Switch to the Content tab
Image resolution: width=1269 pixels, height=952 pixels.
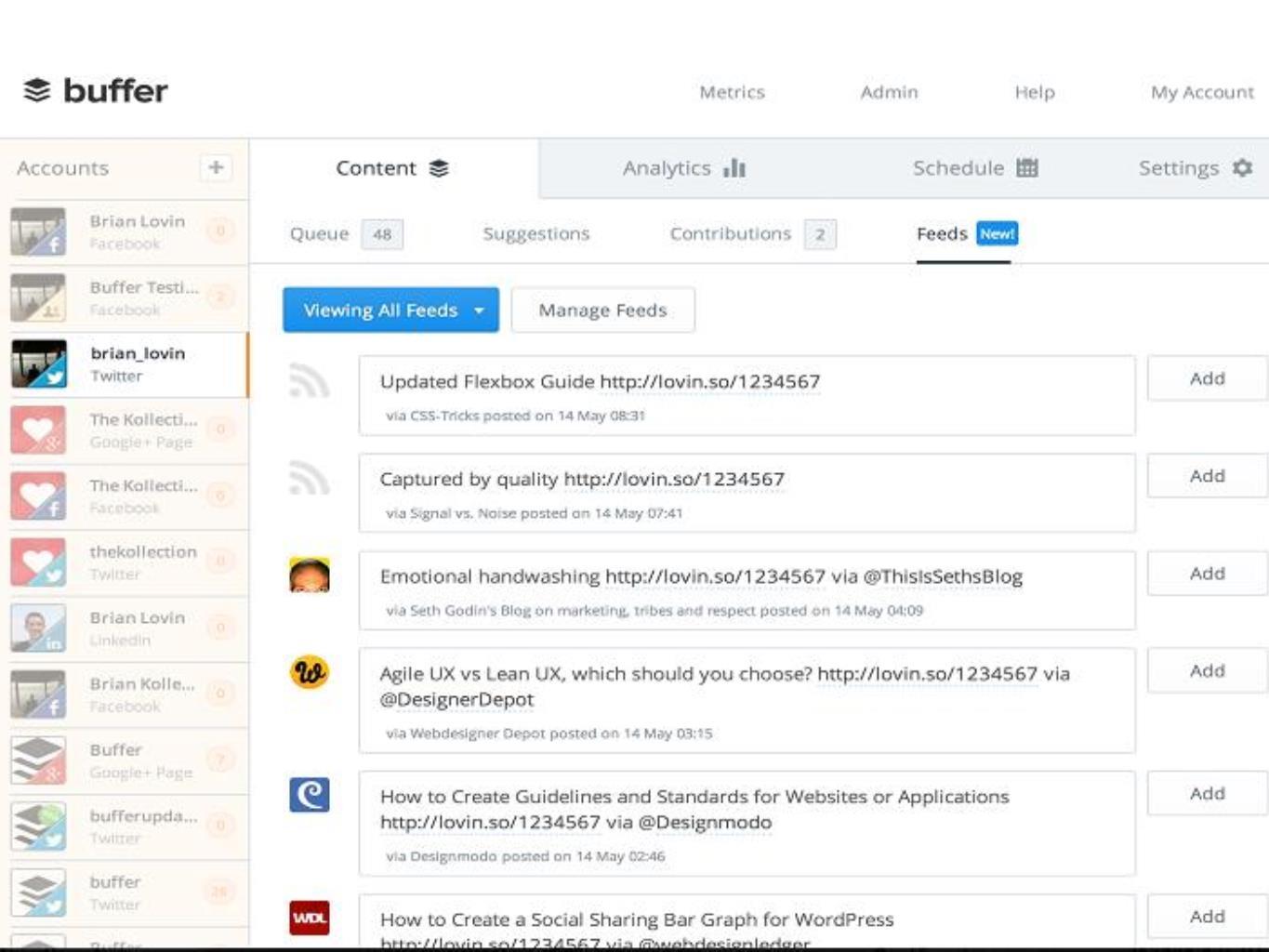(392, 168)
